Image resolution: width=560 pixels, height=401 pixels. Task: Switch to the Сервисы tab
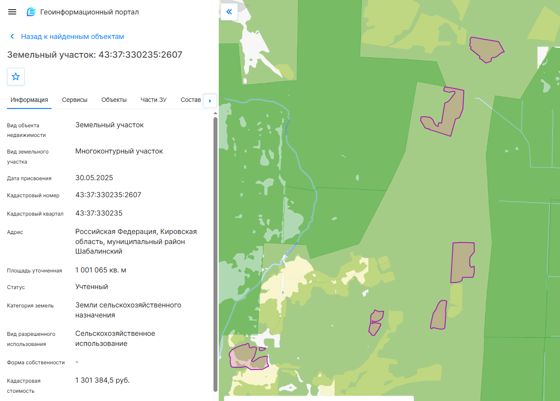click(x=74, y=100)
